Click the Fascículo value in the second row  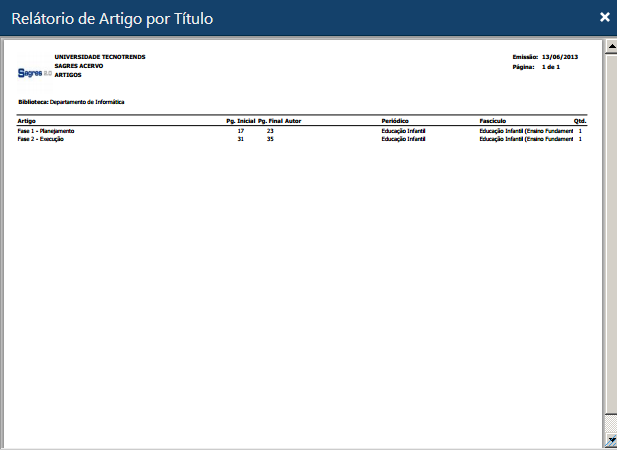pyautogui.click(x=526, y=139)
